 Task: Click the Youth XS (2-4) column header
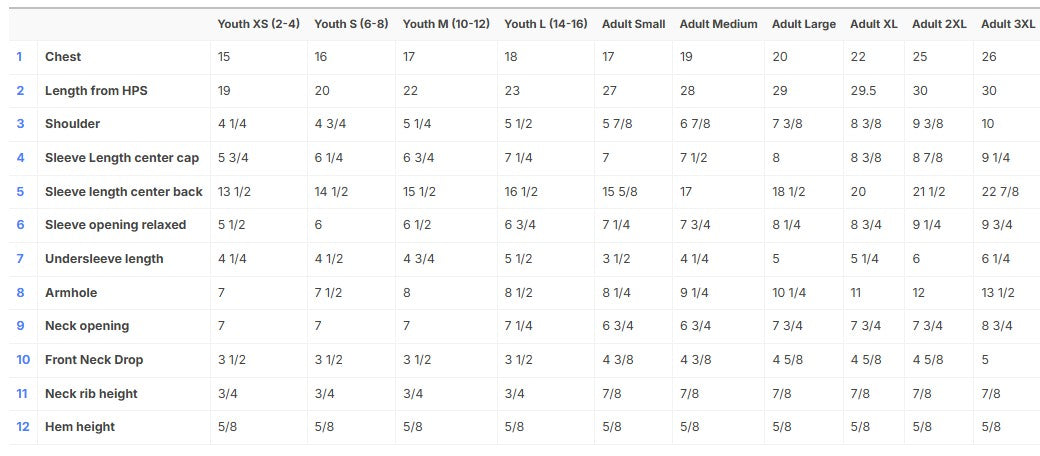pyautogui.click(x=259, y=24)
